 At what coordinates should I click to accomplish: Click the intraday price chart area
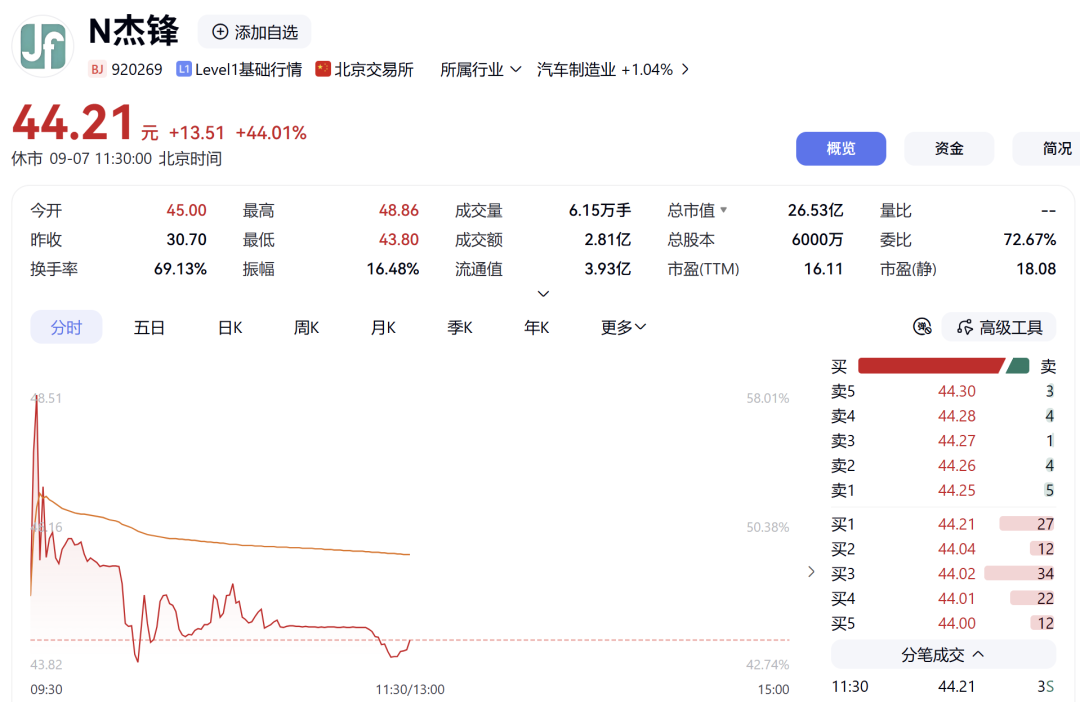point(410,530)
